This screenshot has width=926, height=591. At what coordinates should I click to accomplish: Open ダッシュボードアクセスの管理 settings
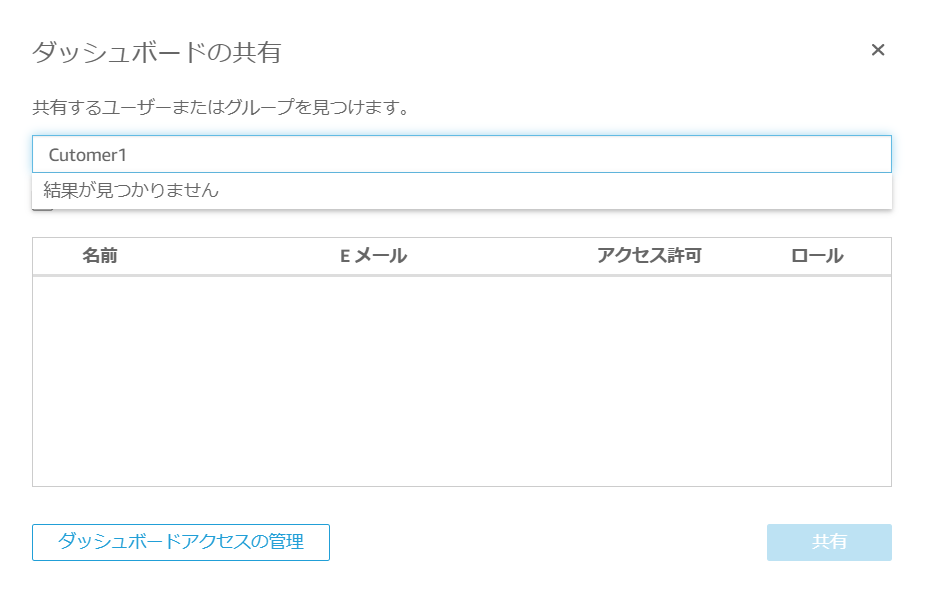click(180, 542)
